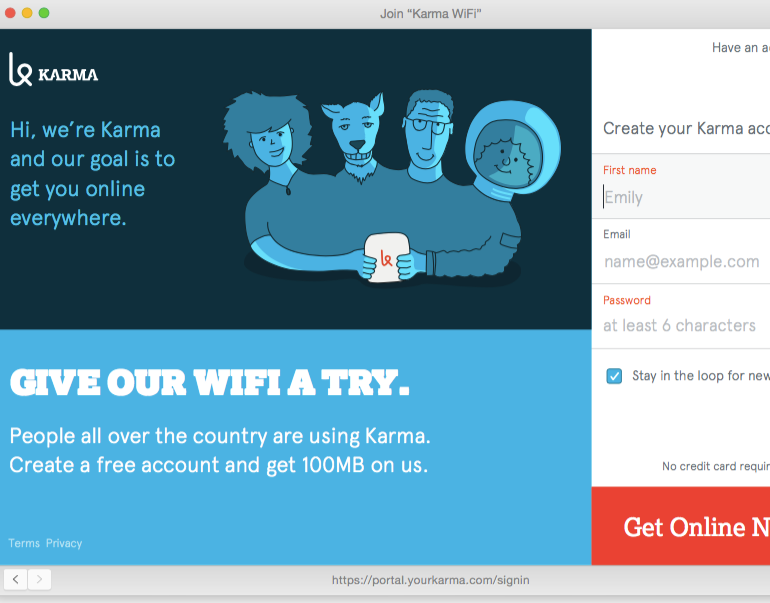Click the Get Online Now button
Screen dimensions: 770x603
[x=681, y=526]
